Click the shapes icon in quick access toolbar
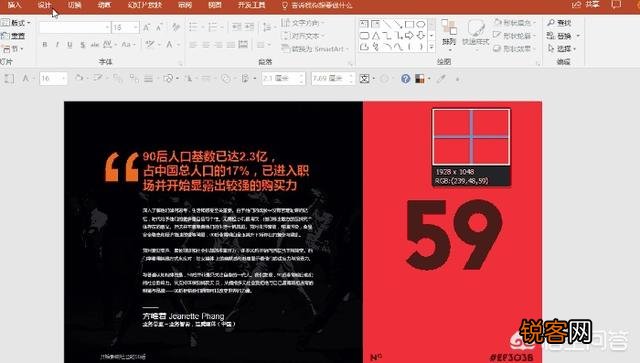Image resolution: width=640 pixels, height=363 pixels. click(169, 78)
